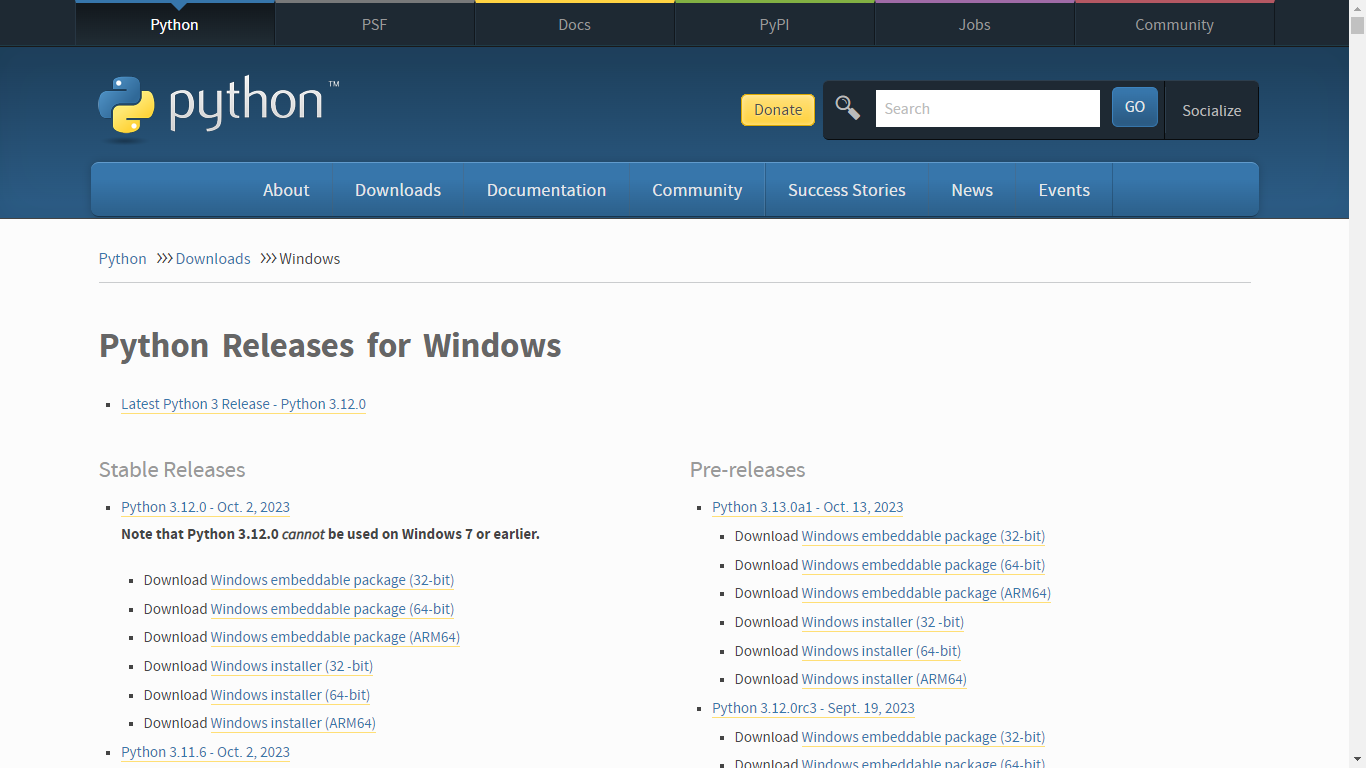Open the News navigation menu
Viewport: 1366px width, 768px height.
(972, 190)
